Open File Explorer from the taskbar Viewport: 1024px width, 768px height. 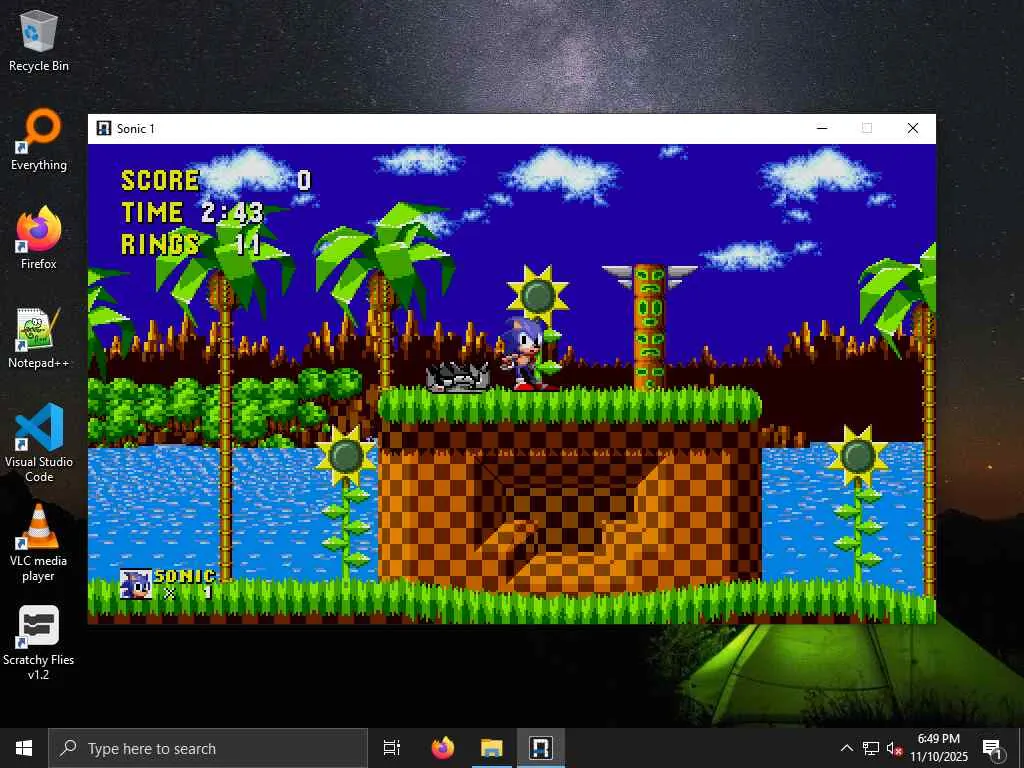491,748
